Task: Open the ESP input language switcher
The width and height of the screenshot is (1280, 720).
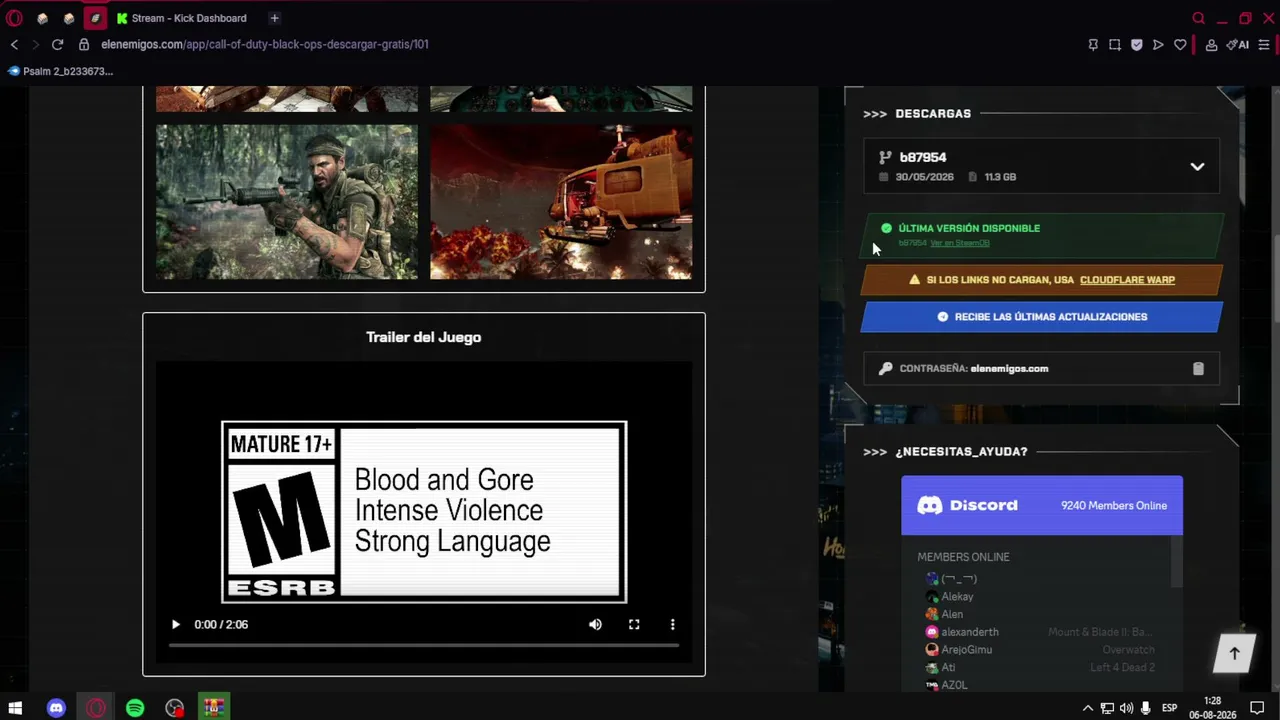Action: [x=1169, y=708]
